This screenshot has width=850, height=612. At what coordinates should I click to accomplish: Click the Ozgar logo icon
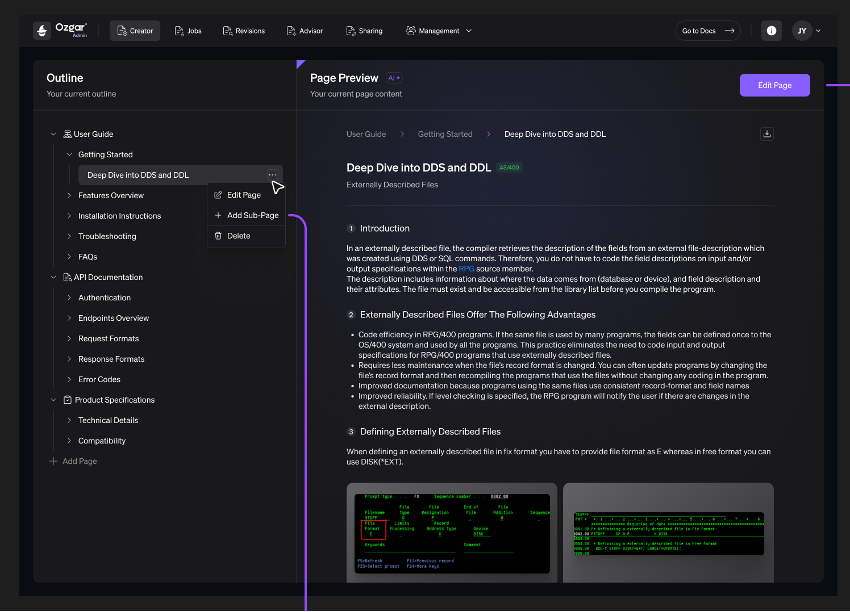[x=42, y=31]
